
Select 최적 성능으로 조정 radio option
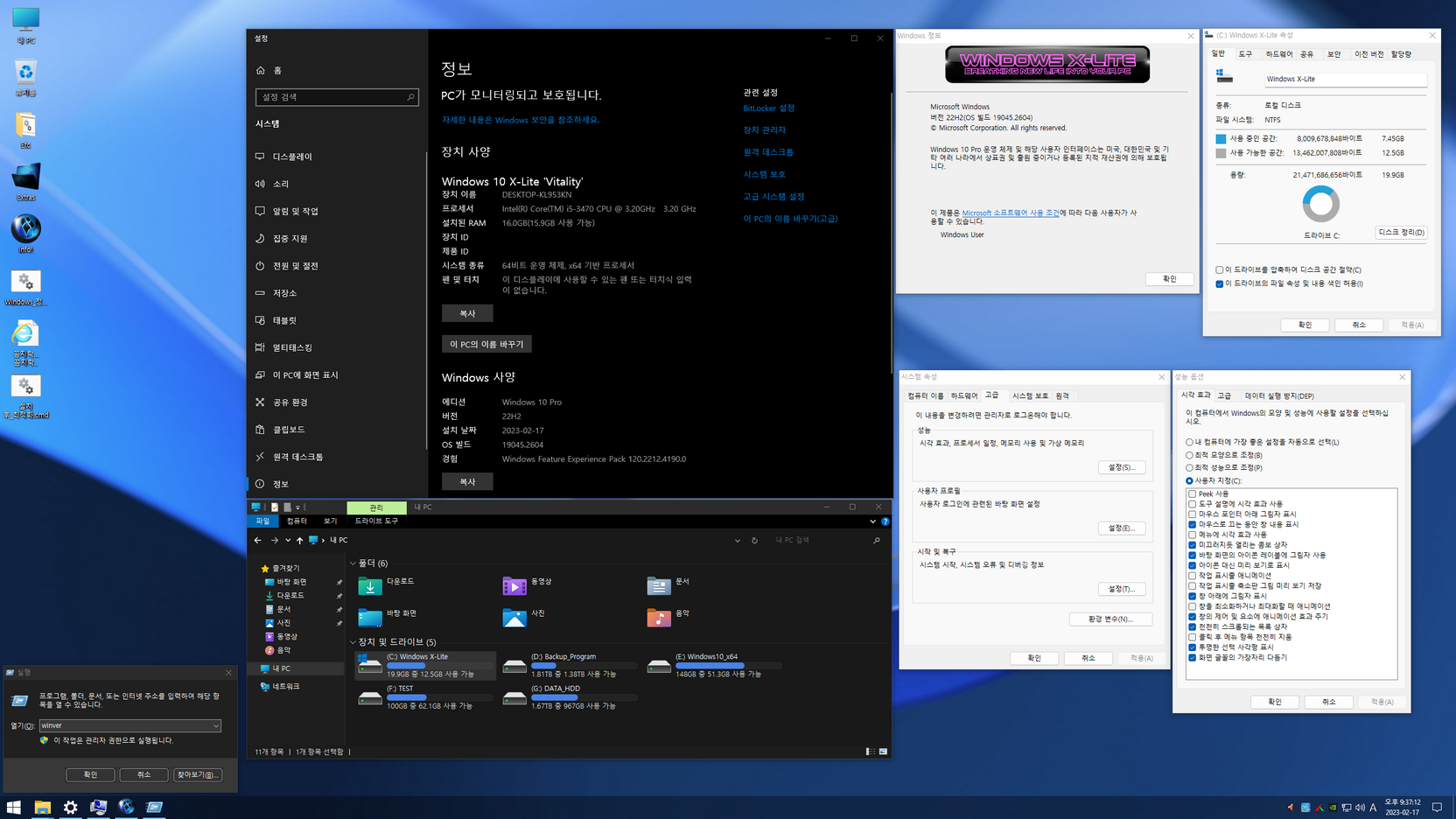(x=1189, y=468)
